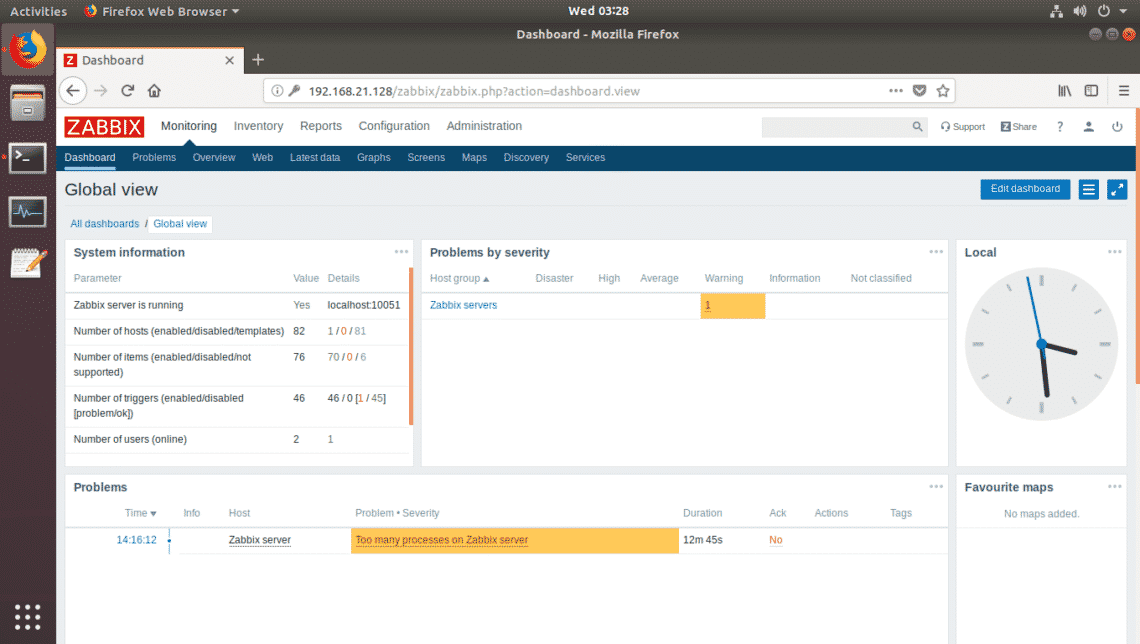This screenshot has width=1140, height=644.
Task: Open the page actions three-dot menu in URL bar
Action: (x=896, y=91)
